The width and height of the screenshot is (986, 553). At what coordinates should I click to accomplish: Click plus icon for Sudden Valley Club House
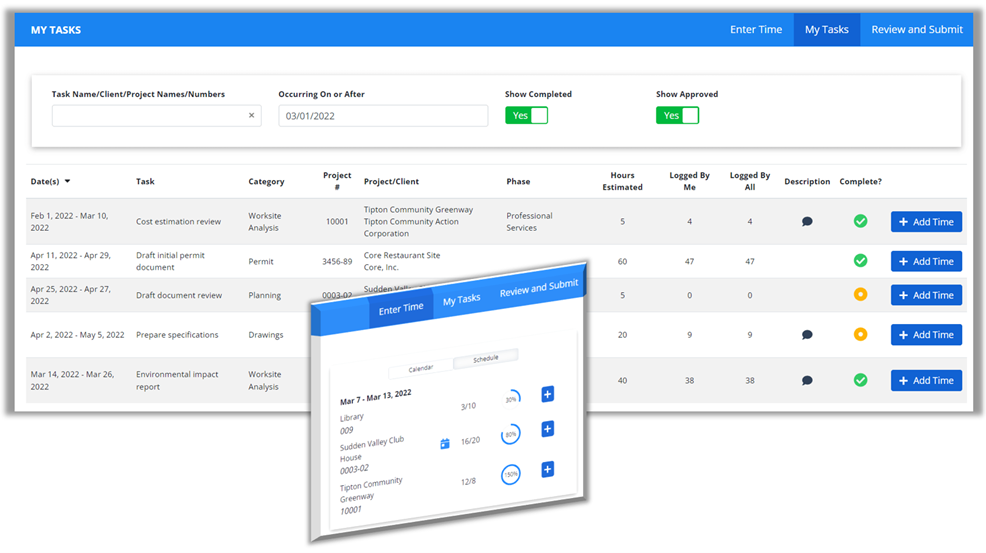[547, 429]
